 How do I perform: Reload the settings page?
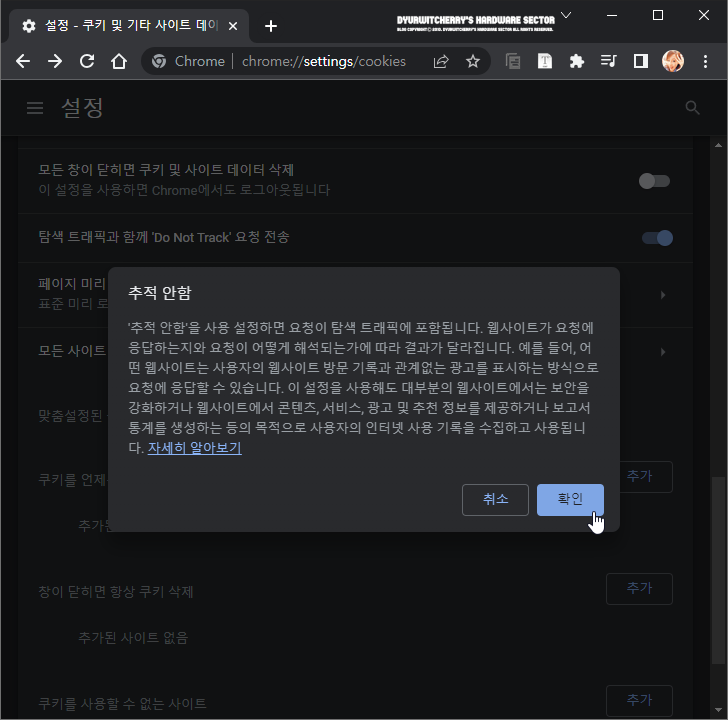pyautogui.click(x=87, y=61)
